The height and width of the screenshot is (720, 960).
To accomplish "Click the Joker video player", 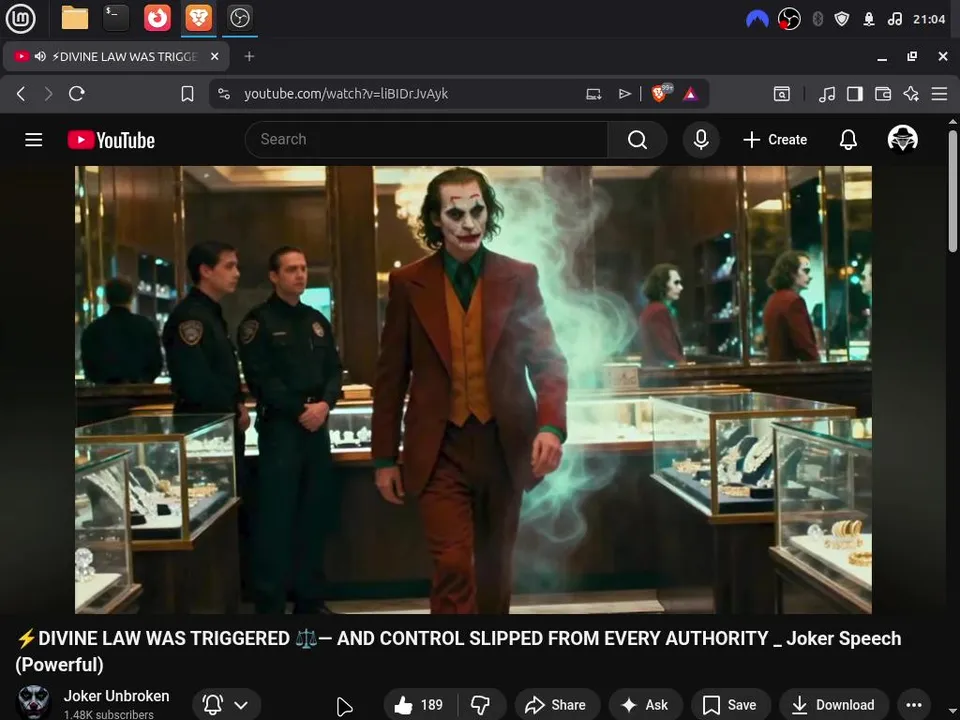I will (473, 389).
